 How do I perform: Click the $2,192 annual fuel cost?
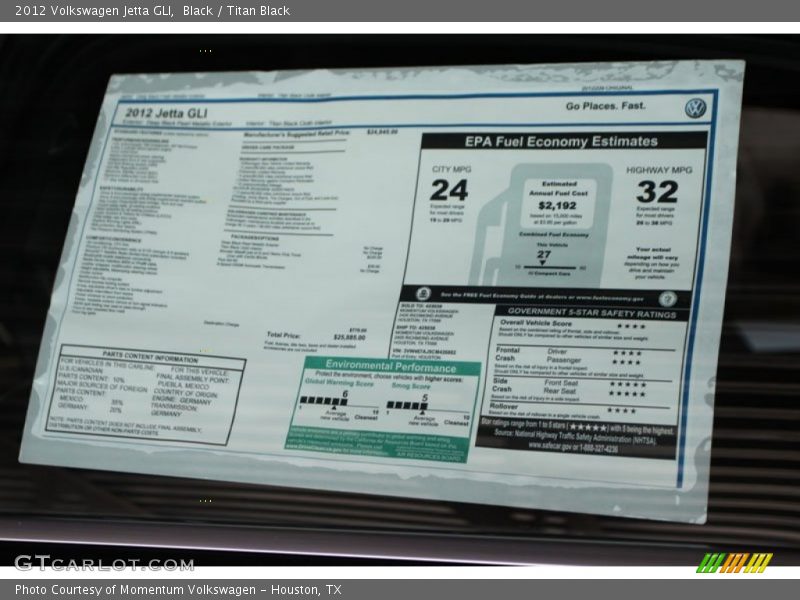558,206
